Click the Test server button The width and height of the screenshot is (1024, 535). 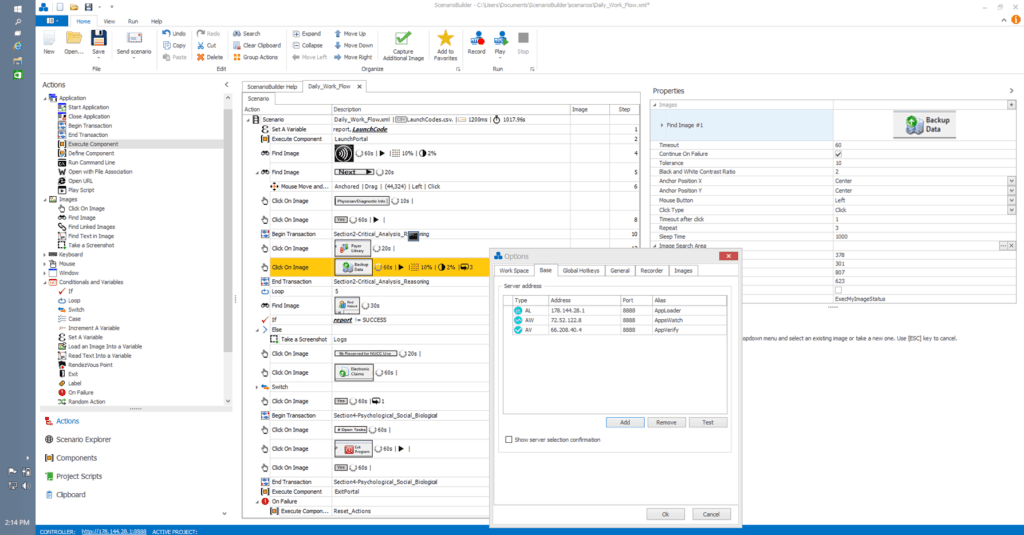click(708, 422)
